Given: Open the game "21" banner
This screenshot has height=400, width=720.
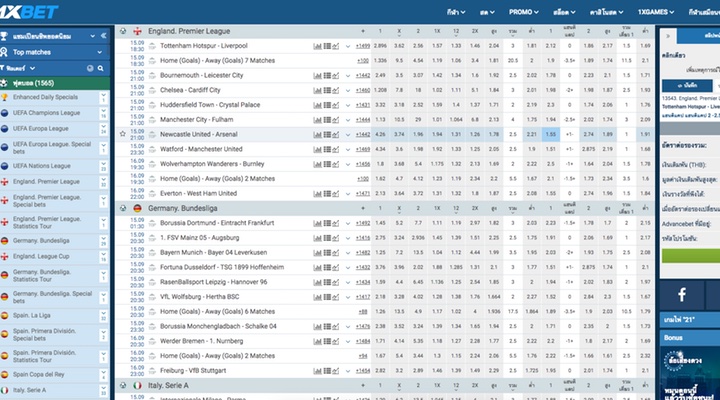Looking at the screenshot, I should 690,320.
